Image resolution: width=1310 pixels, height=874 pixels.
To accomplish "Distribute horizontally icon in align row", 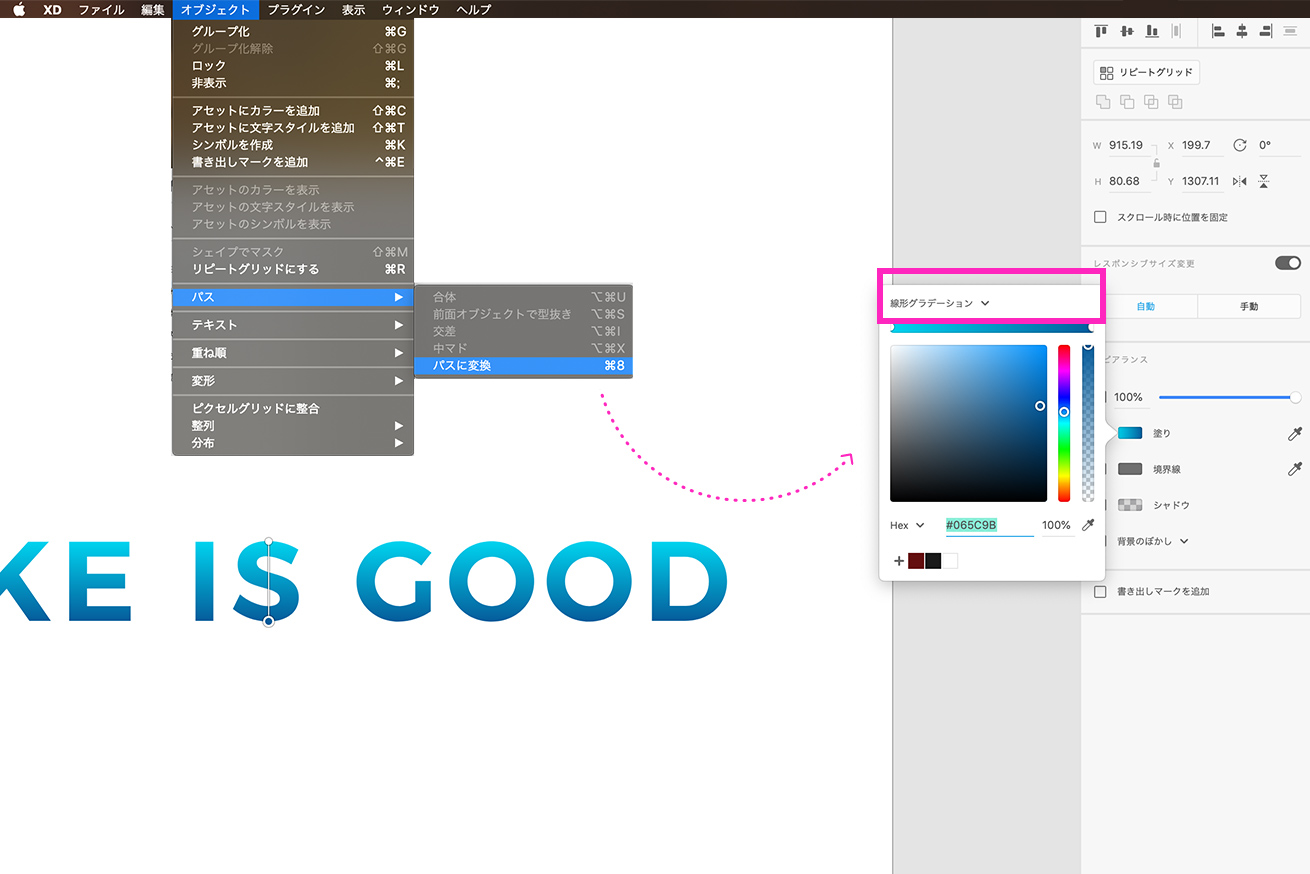I will [x=1176, y=31].
